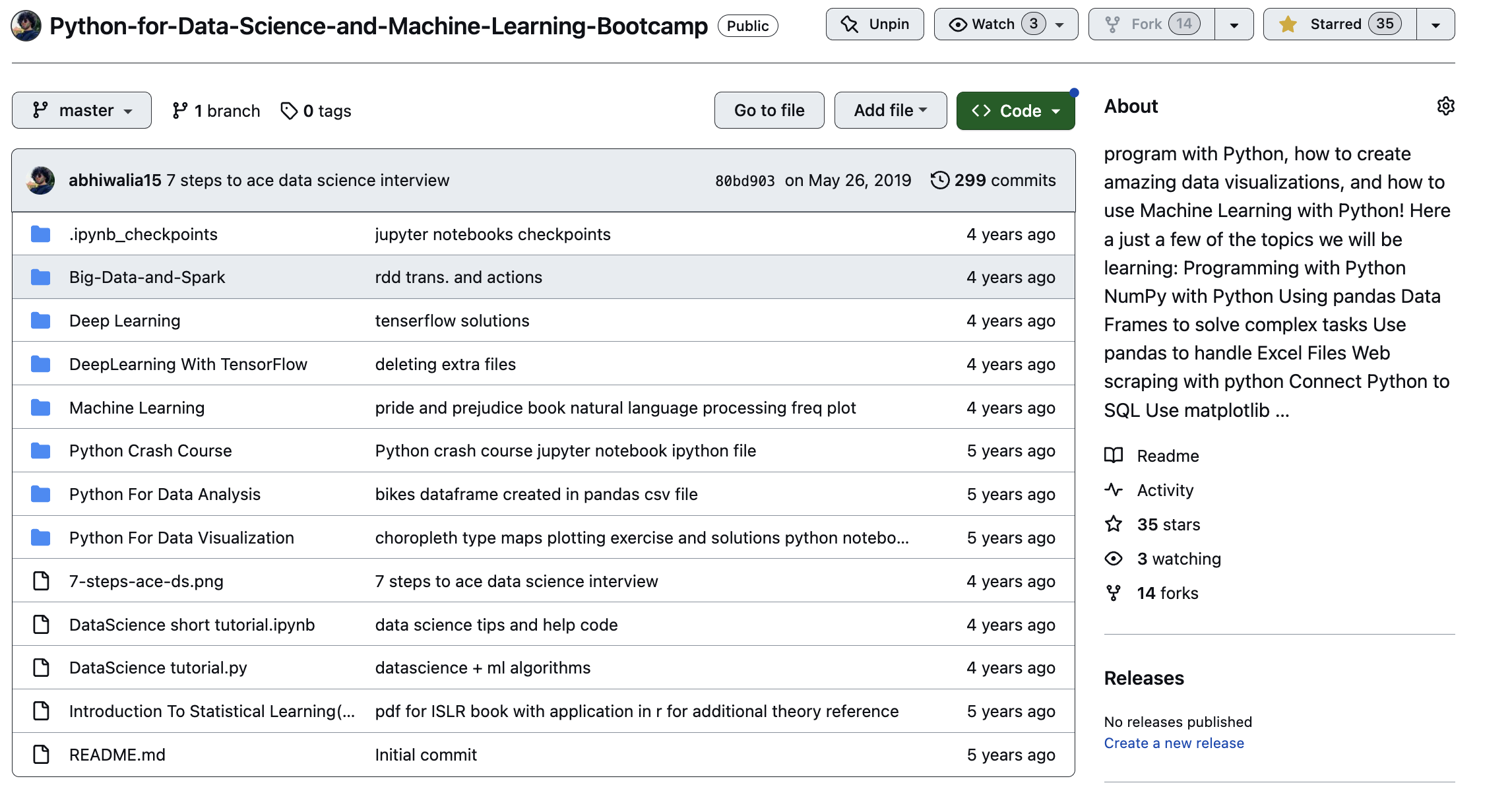Open the README.md file name

(117, 755)
